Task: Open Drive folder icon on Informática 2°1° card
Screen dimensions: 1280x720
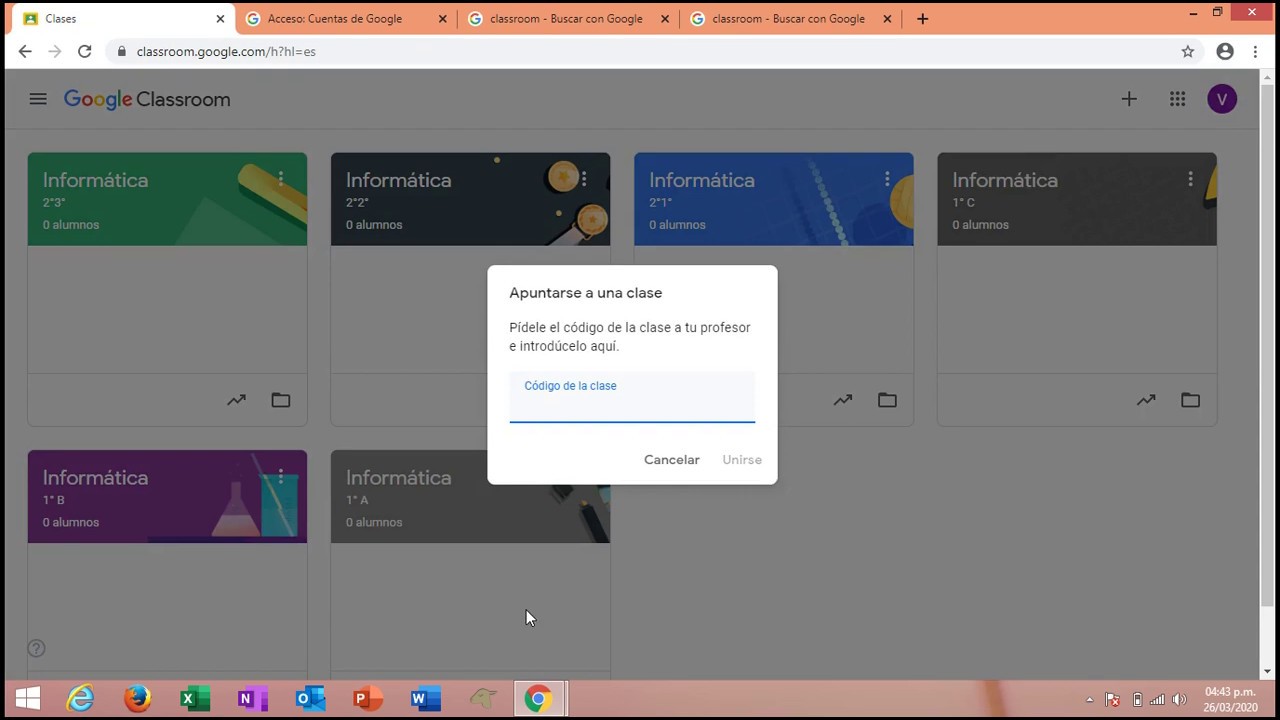Action: pyautogui.click(x=887, y=400)
